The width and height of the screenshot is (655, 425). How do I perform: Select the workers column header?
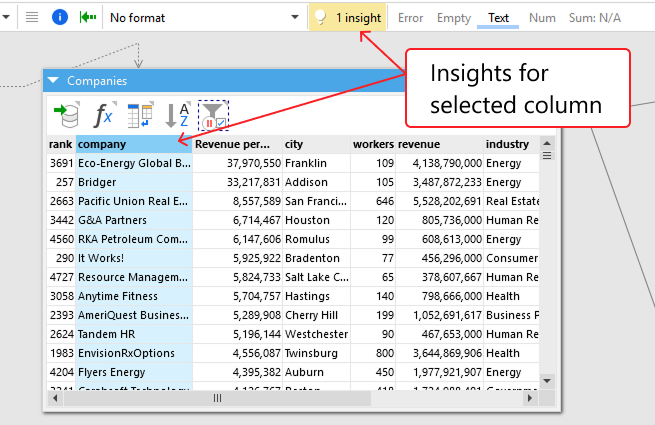point(373,144)
